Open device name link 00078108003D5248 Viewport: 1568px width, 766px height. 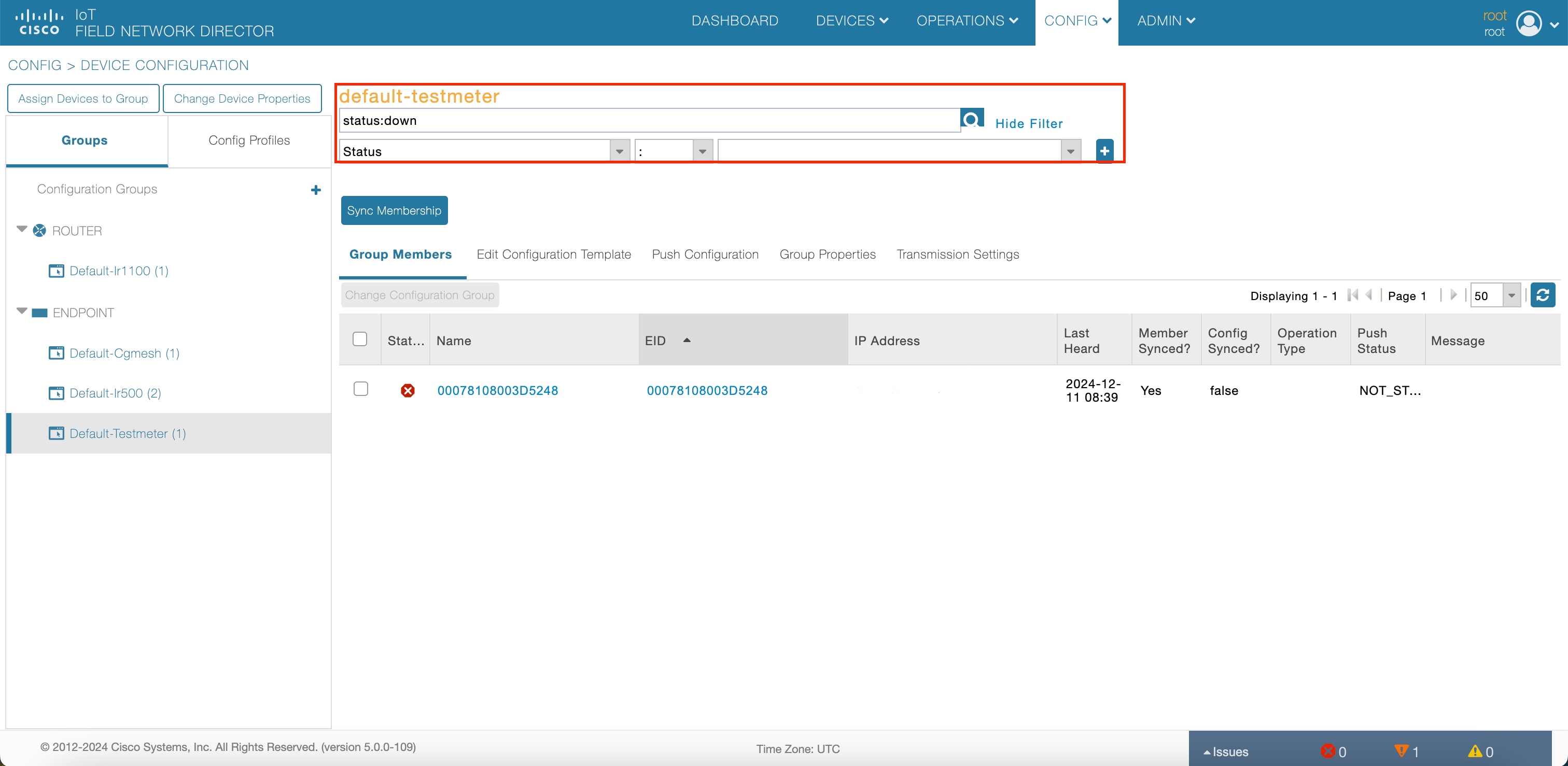[x=497, y=391]
